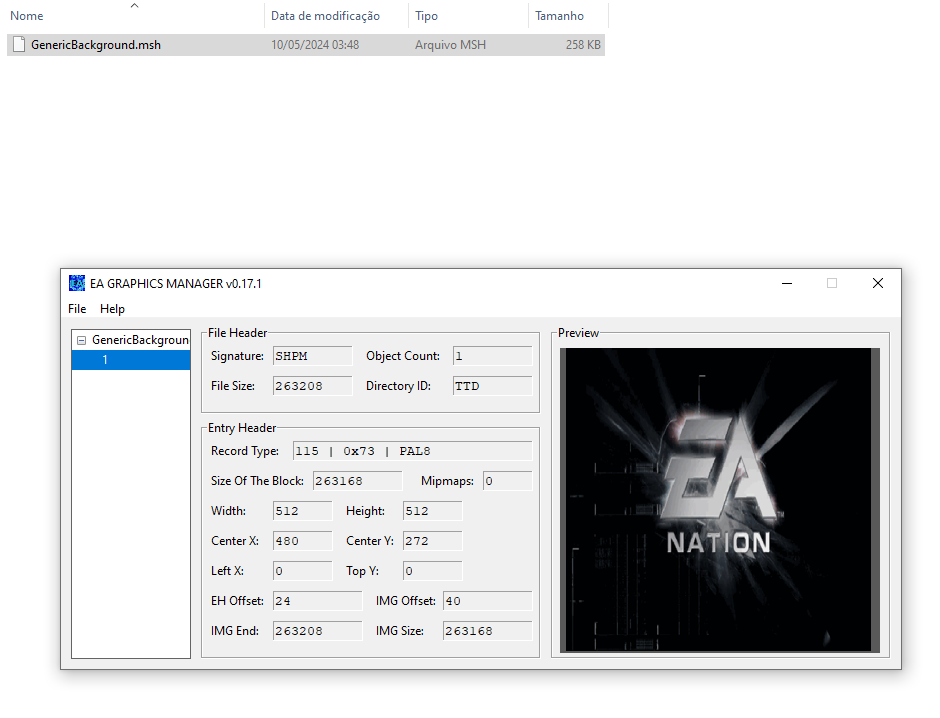
Task: Click the Object Count field
Action: (x=492, y=356)
